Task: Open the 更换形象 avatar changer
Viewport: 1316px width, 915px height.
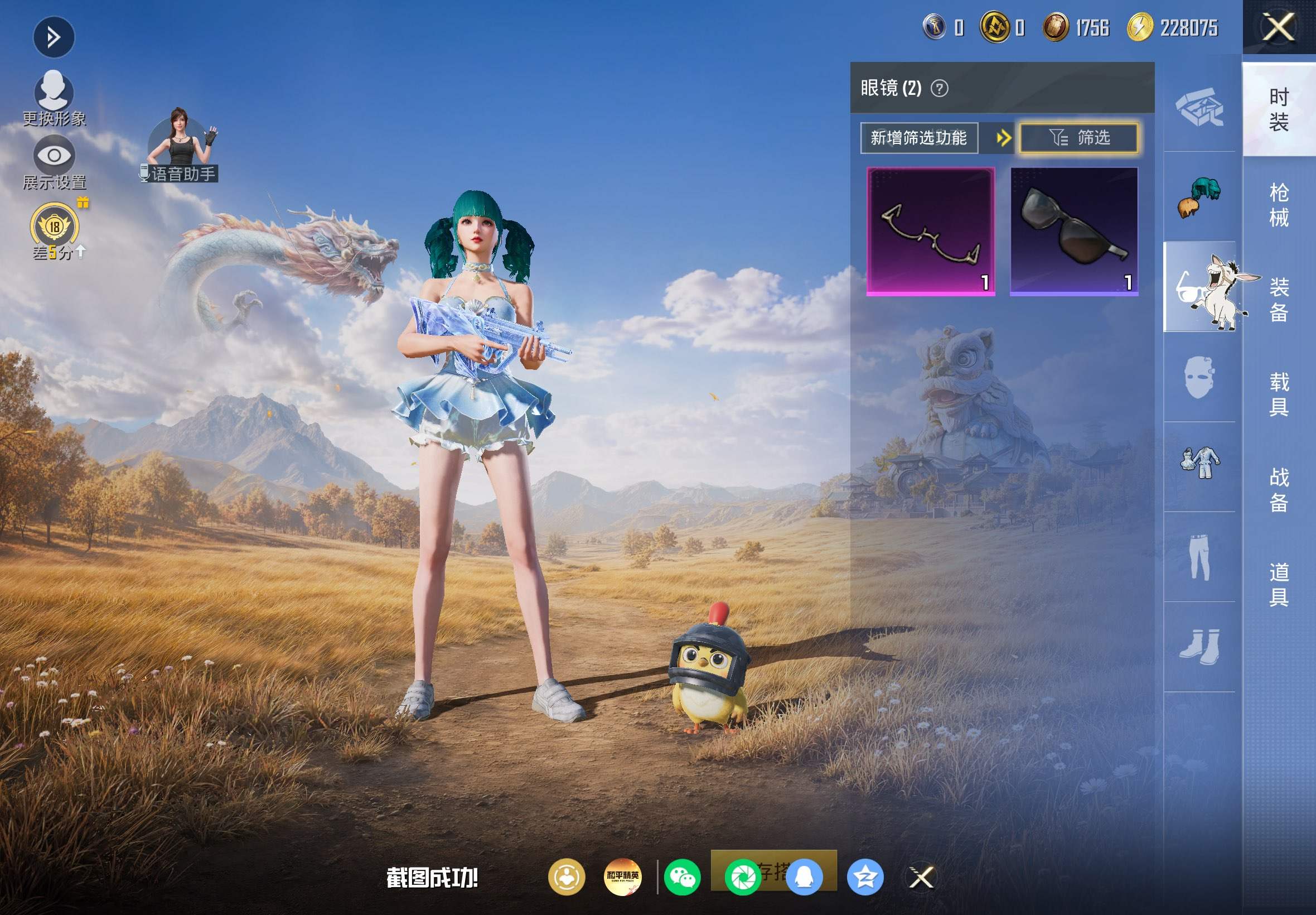Action: coord(55,98)
